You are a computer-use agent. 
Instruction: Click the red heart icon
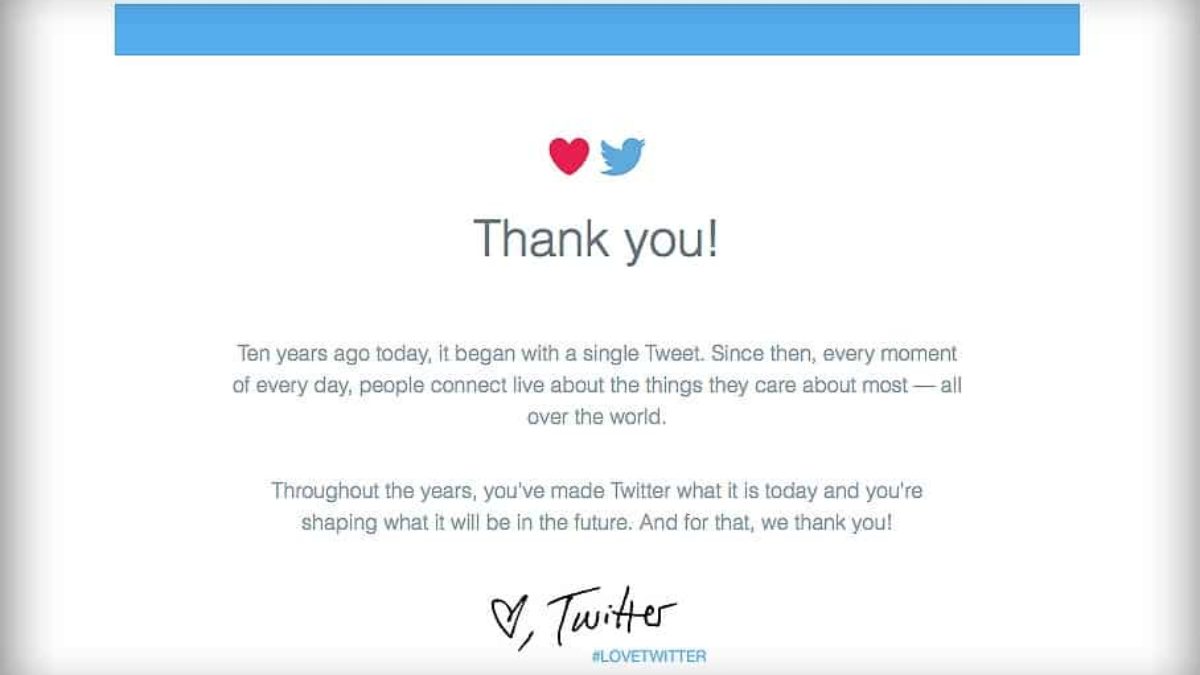(569, 156)
